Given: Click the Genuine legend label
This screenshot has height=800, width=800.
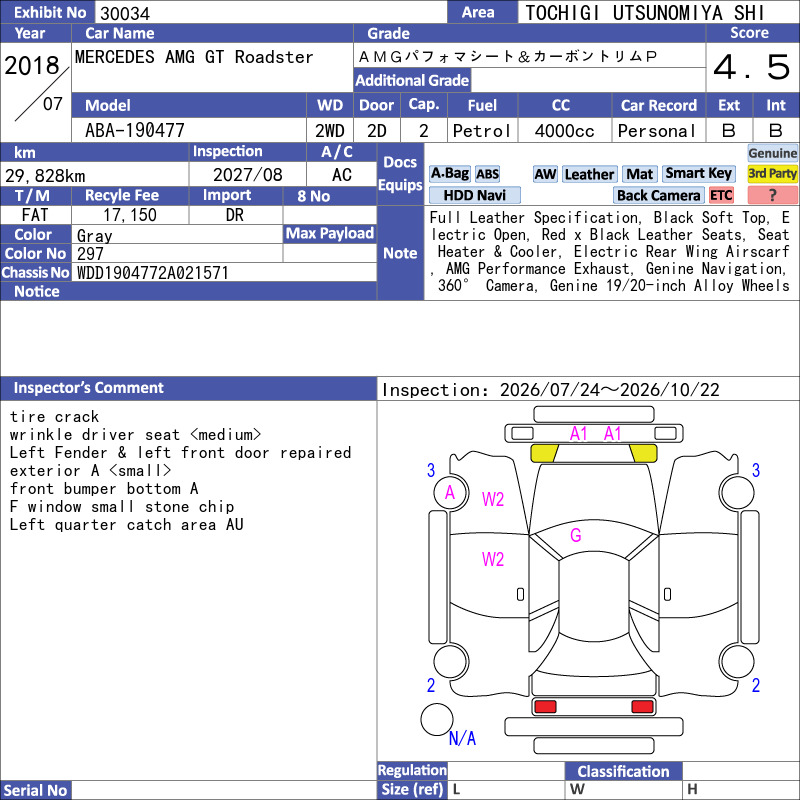Looking at the screenshot, I should point(772,153).
